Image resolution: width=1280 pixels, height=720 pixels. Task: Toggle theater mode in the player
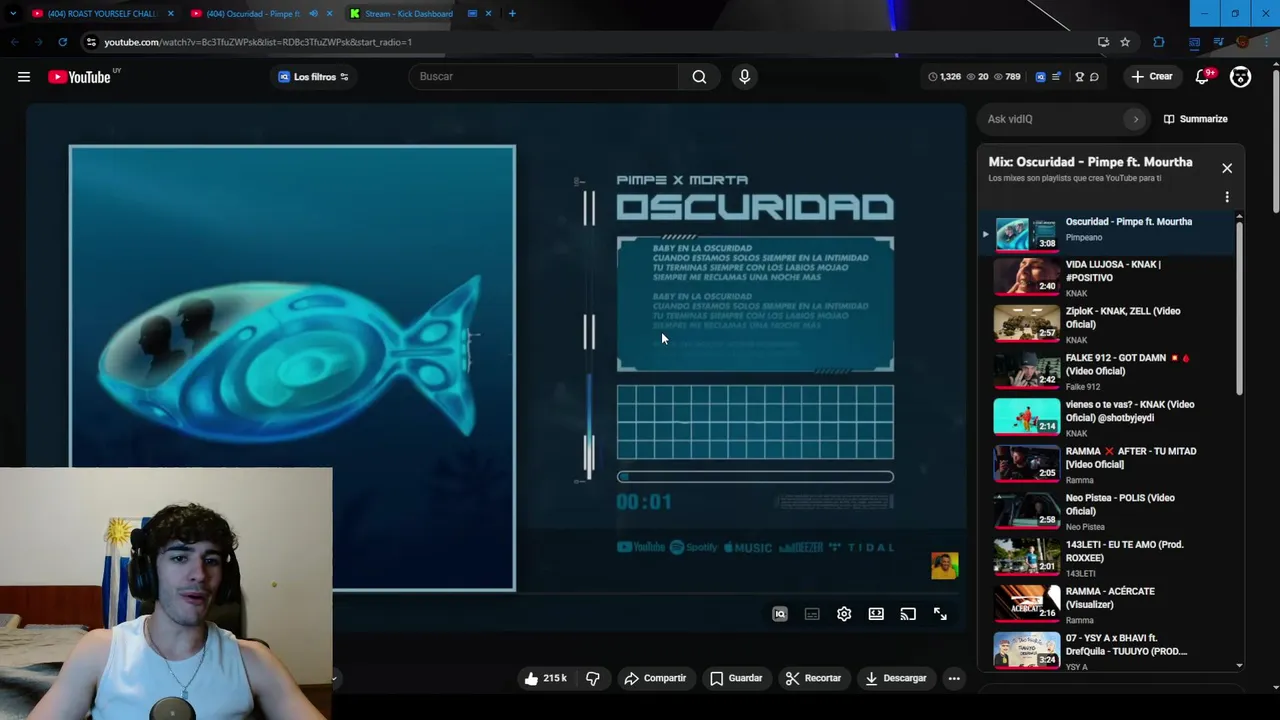coord(876,614)
